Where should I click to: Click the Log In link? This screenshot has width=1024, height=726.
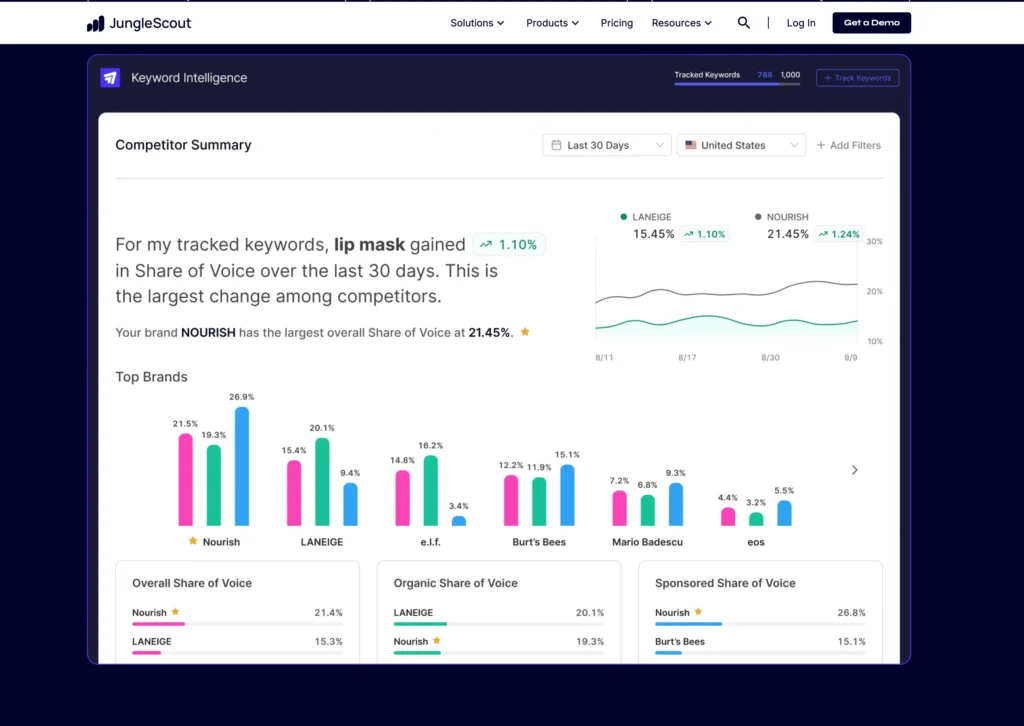(x=800, y=23)
